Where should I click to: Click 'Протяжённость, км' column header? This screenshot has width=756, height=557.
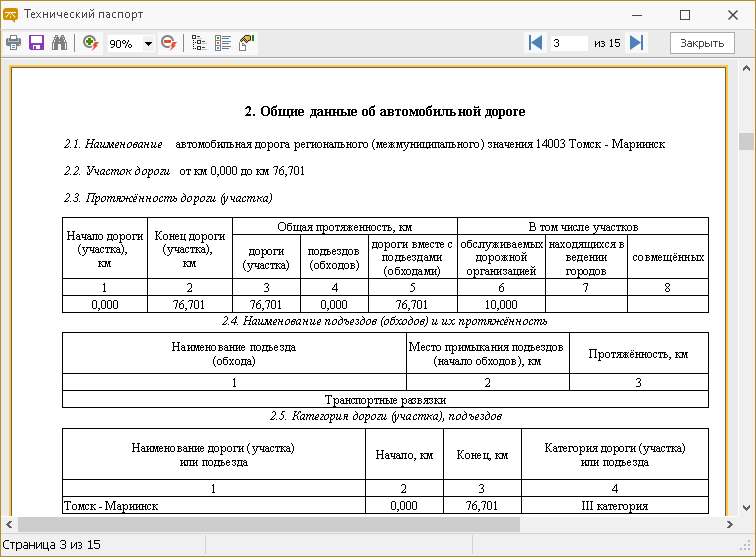pos(638,354)
